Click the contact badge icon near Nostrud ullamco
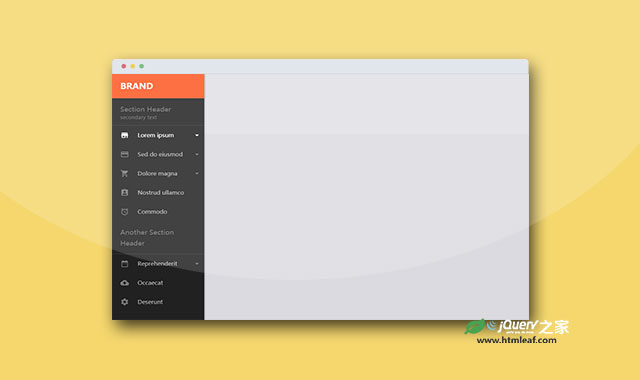 (124, 193)
